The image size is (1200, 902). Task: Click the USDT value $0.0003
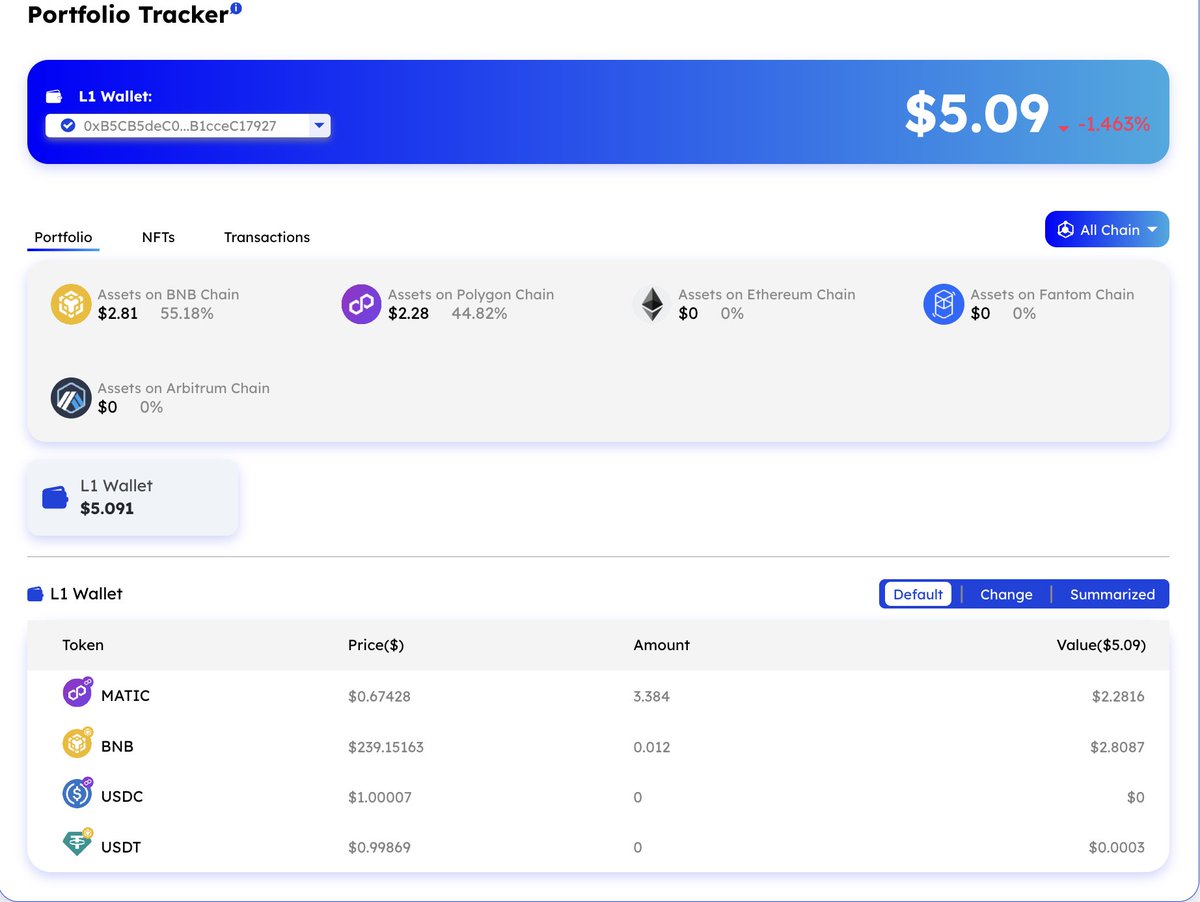click(1116, 847)
